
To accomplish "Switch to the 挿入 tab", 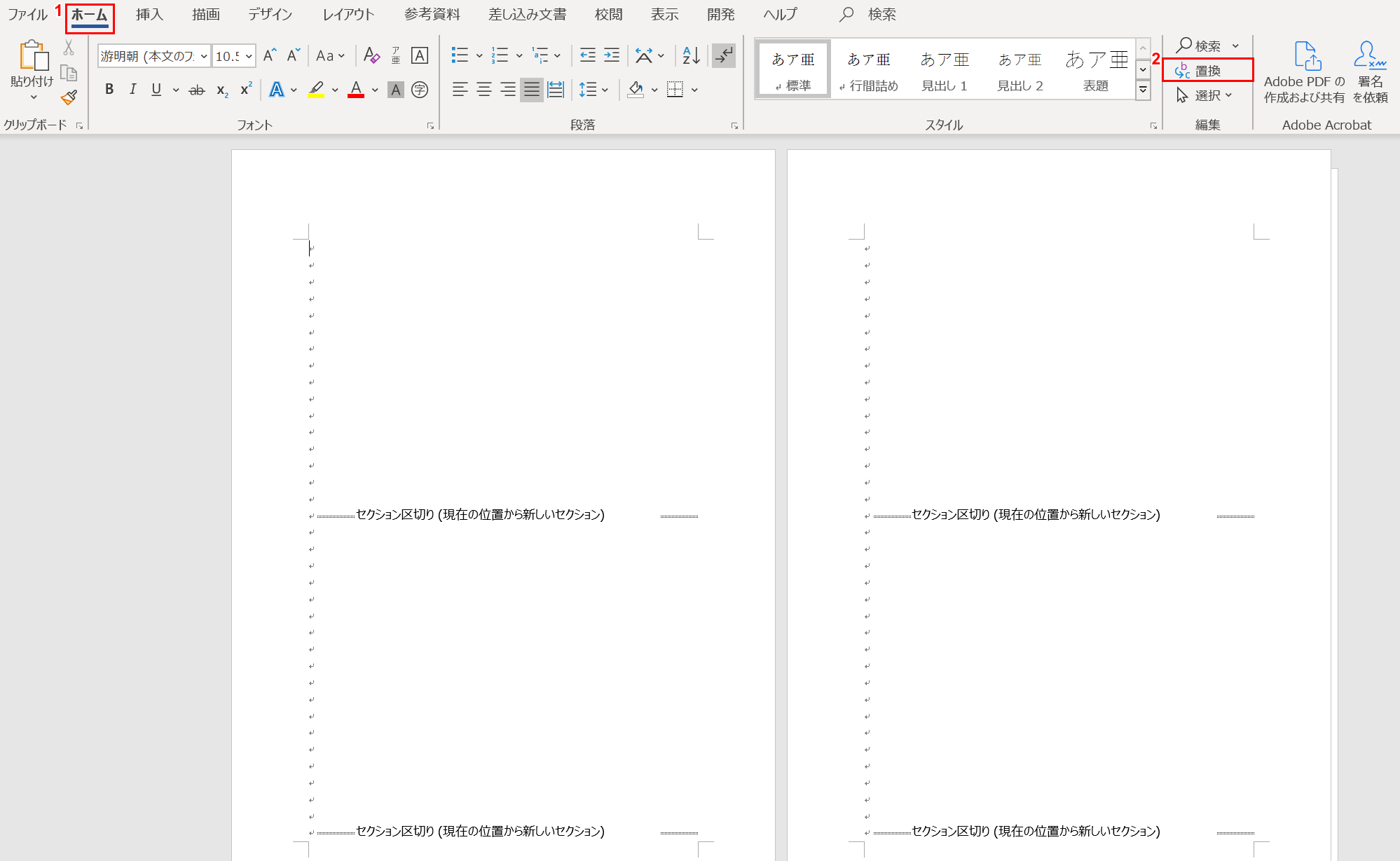I will [149, 14].
